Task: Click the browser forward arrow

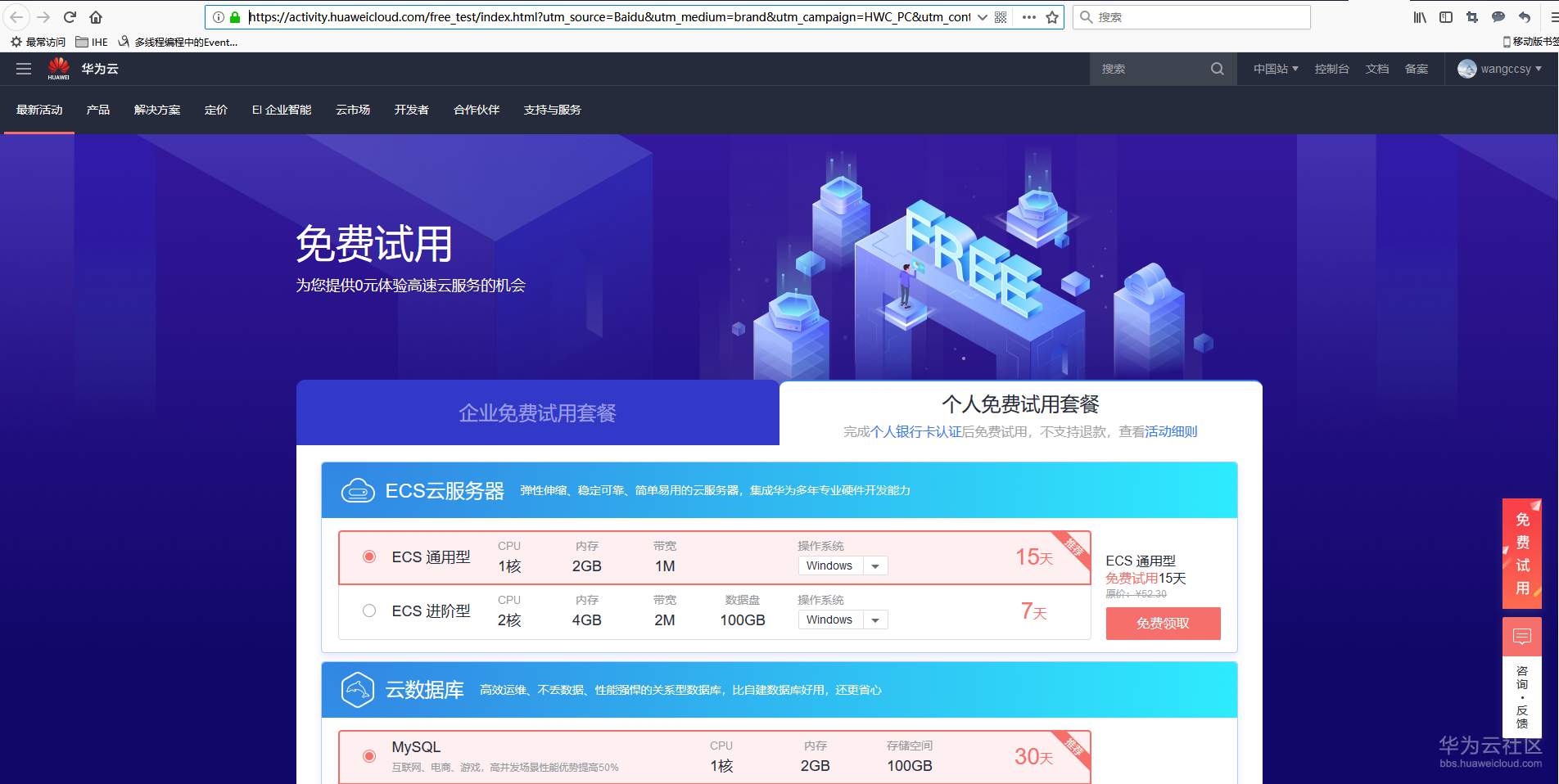Action: click(x=43, y=17)
